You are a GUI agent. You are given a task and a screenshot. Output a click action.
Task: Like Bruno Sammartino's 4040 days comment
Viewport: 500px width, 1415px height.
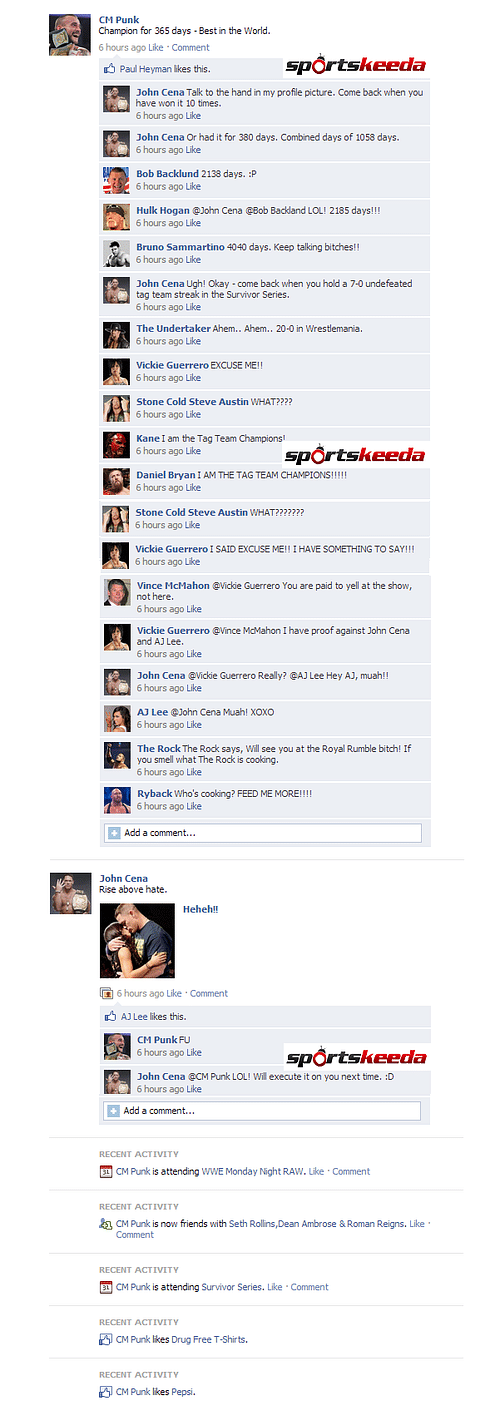[x=193, y=259]
